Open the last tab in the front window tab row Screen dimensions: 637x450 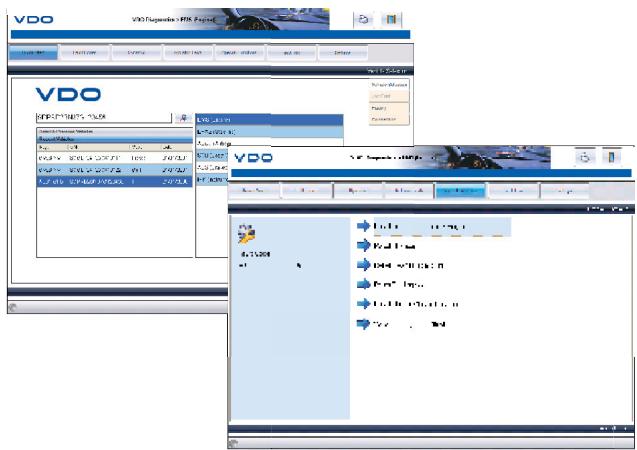[564, 190]
